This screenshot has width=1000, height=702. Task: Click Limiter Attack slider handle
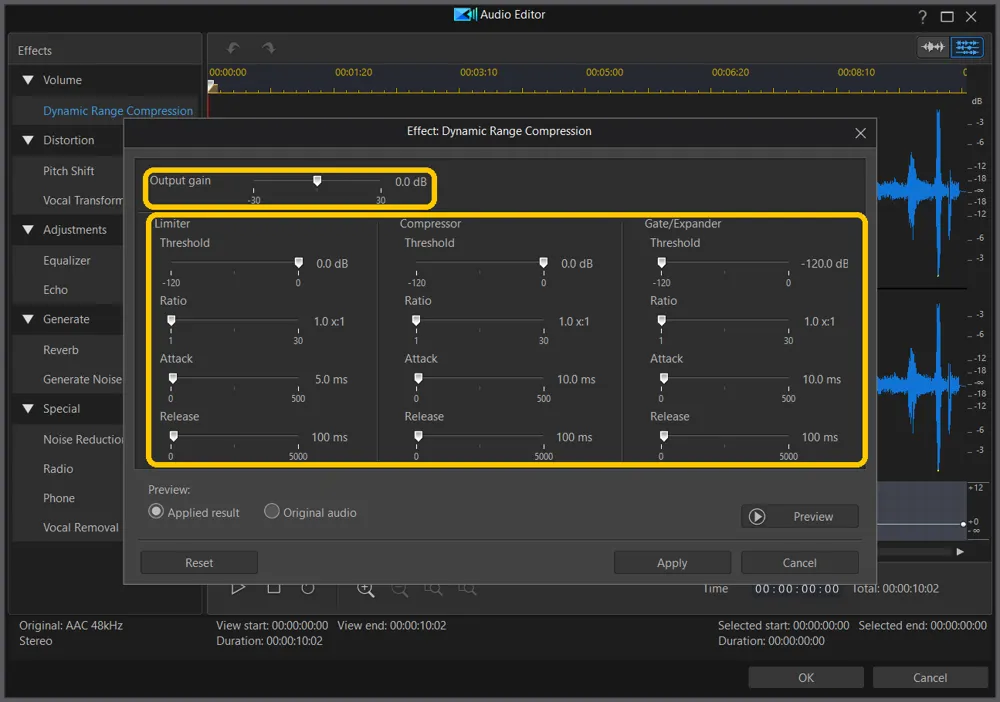pyautogui.click(x=173, y=378)
